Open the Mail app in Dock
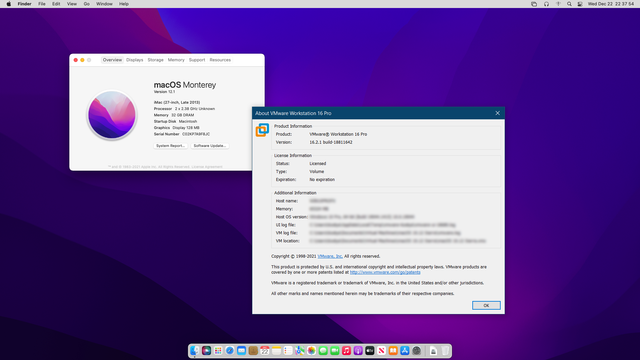 242,351
